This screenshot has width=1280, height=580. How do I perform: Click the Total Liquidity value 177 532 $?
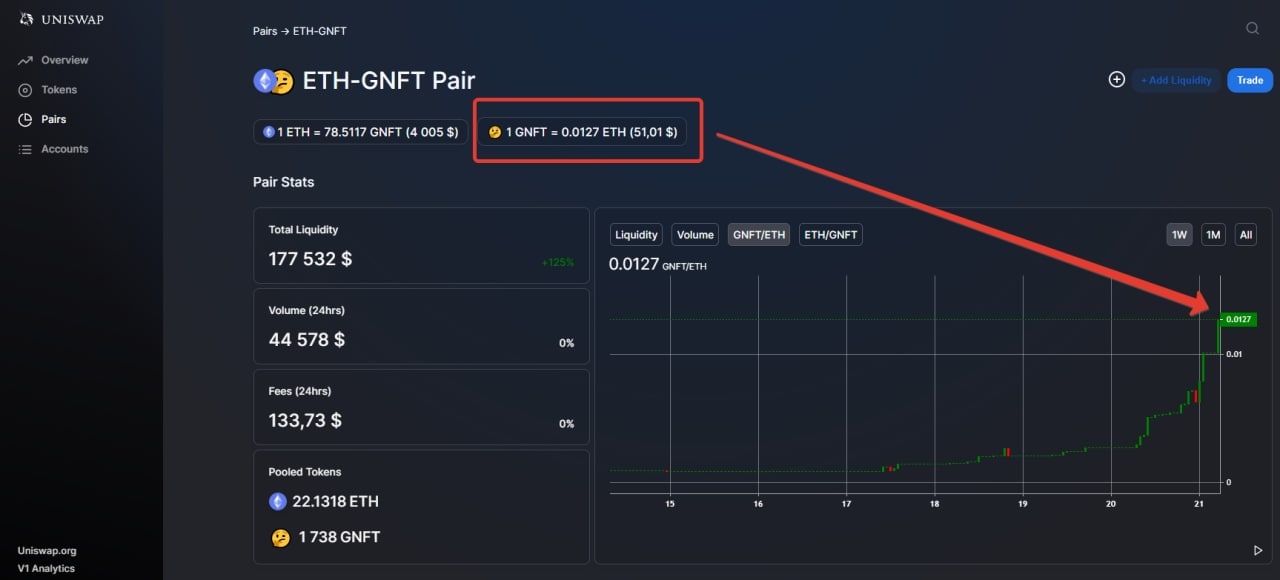pyautogui.click(x=310, y=259)
